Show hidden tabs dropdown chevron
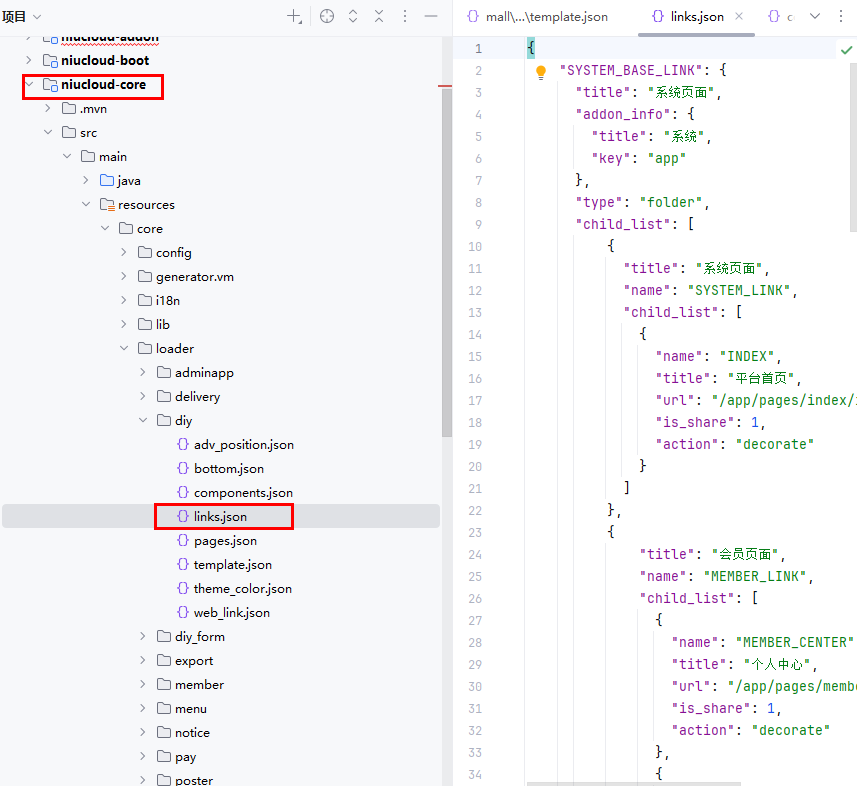Image resolution: width=857 pixels, height=786 pixels. [814, 17]
